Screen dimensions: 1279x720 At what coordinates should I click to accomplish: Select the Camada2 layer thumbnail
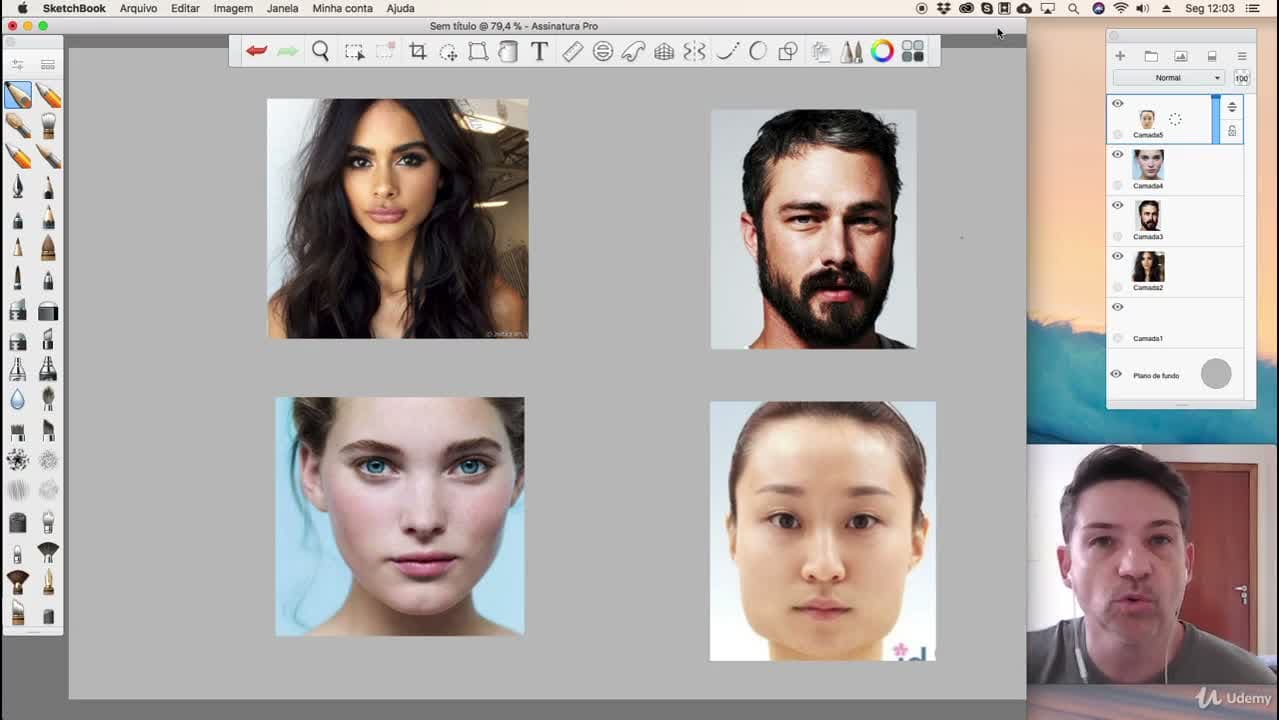pos(1148,266)
